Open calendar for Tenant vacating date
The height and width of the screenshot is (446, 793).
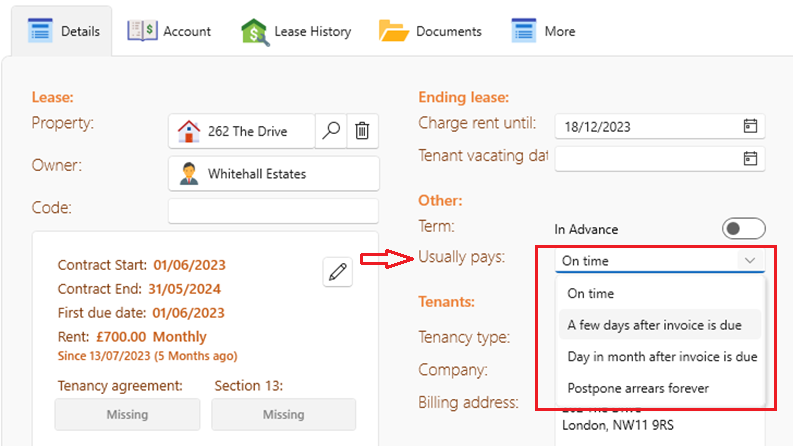750,158
